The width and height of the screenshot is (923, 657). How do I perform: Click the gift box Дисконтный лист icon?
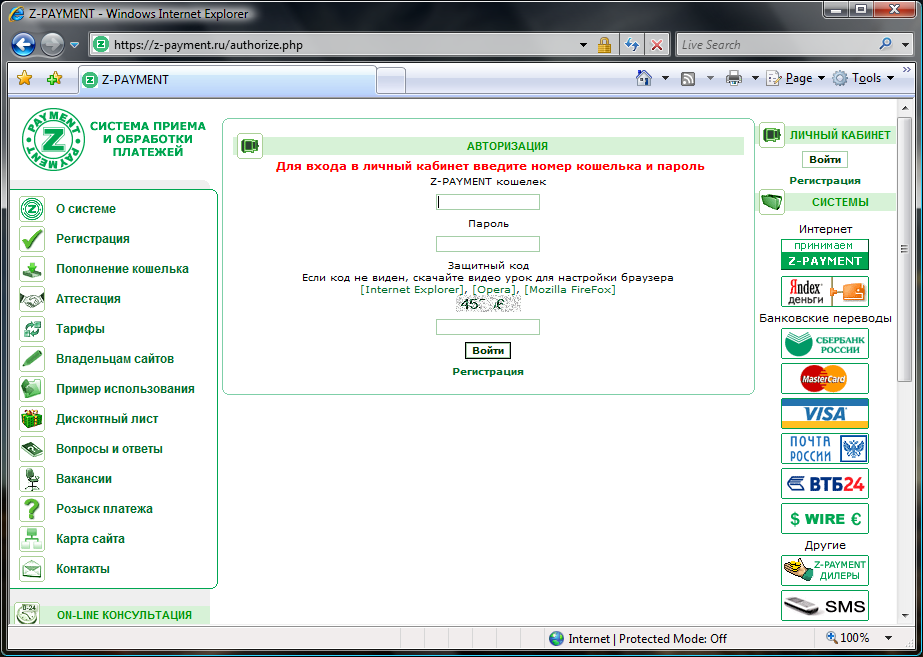[32, 419]
